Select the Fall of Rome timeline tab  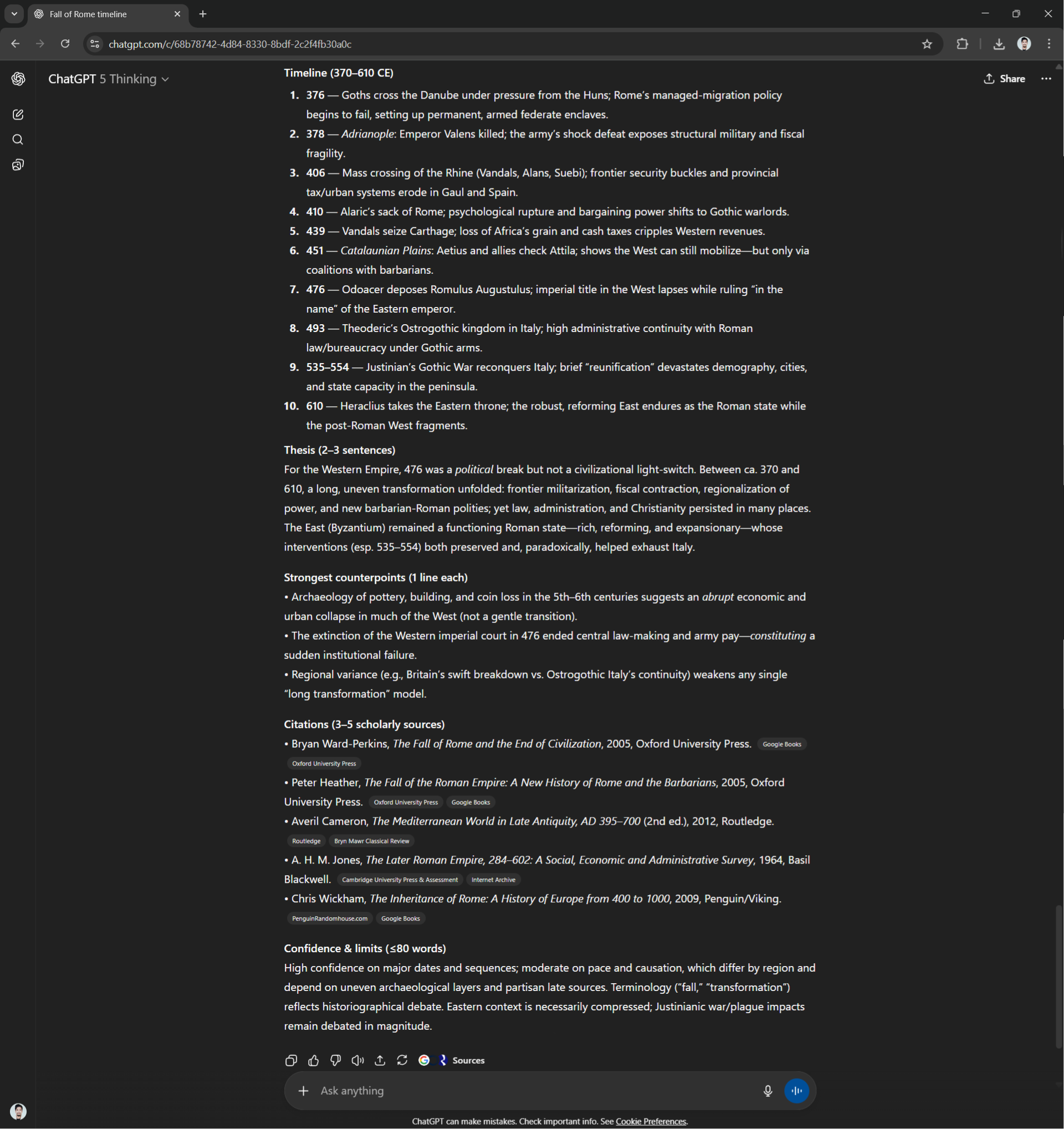coord(96,14)
